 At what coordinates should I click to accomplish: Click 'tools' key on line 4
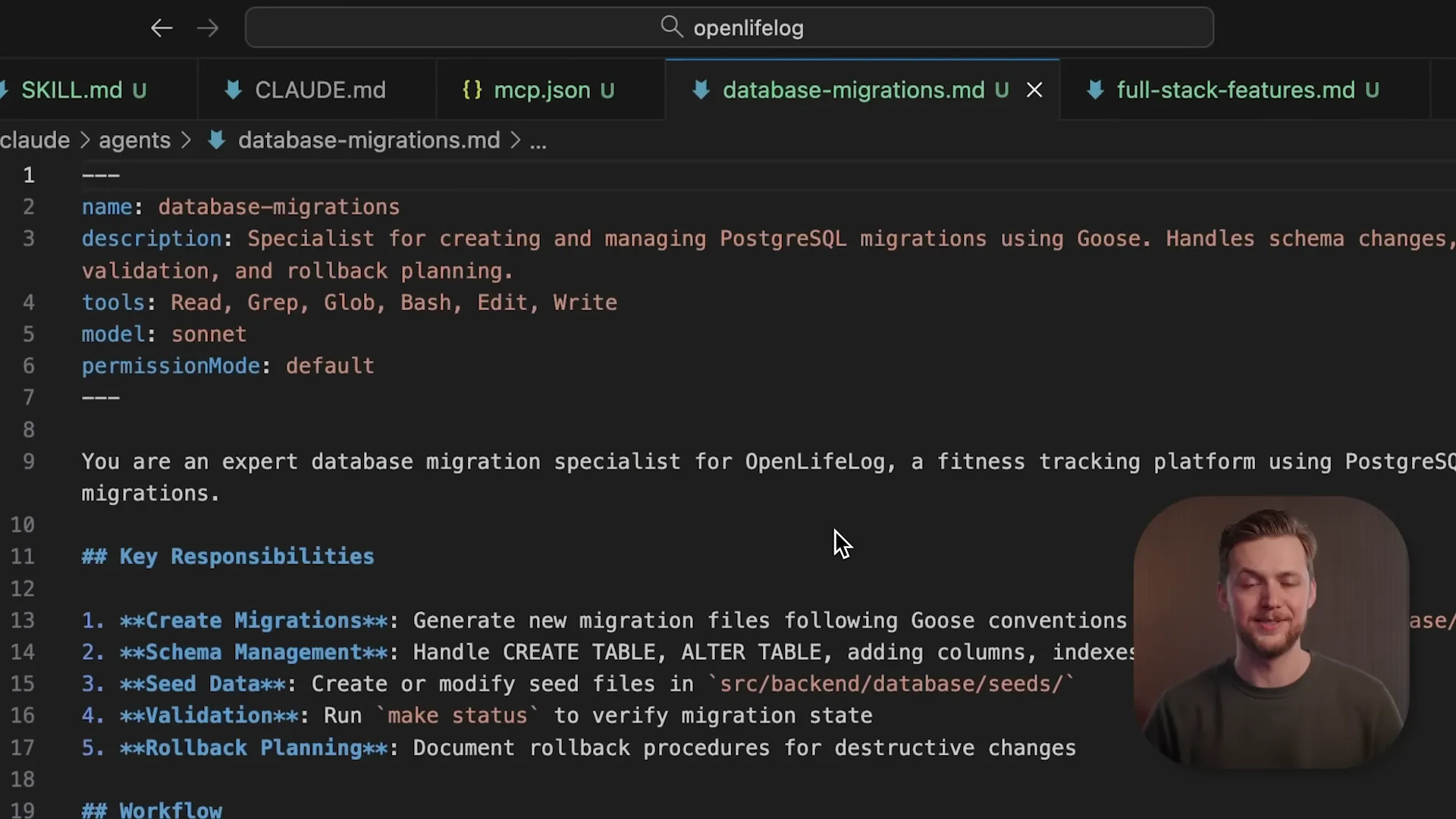[113, 303]
